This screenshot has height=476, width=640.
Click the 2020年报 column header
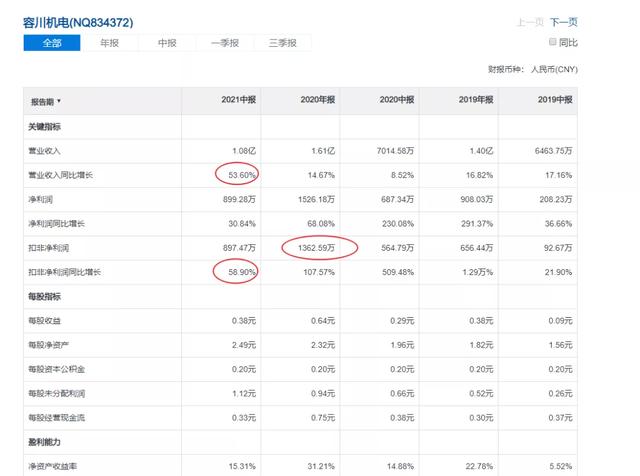coord(318,100)
